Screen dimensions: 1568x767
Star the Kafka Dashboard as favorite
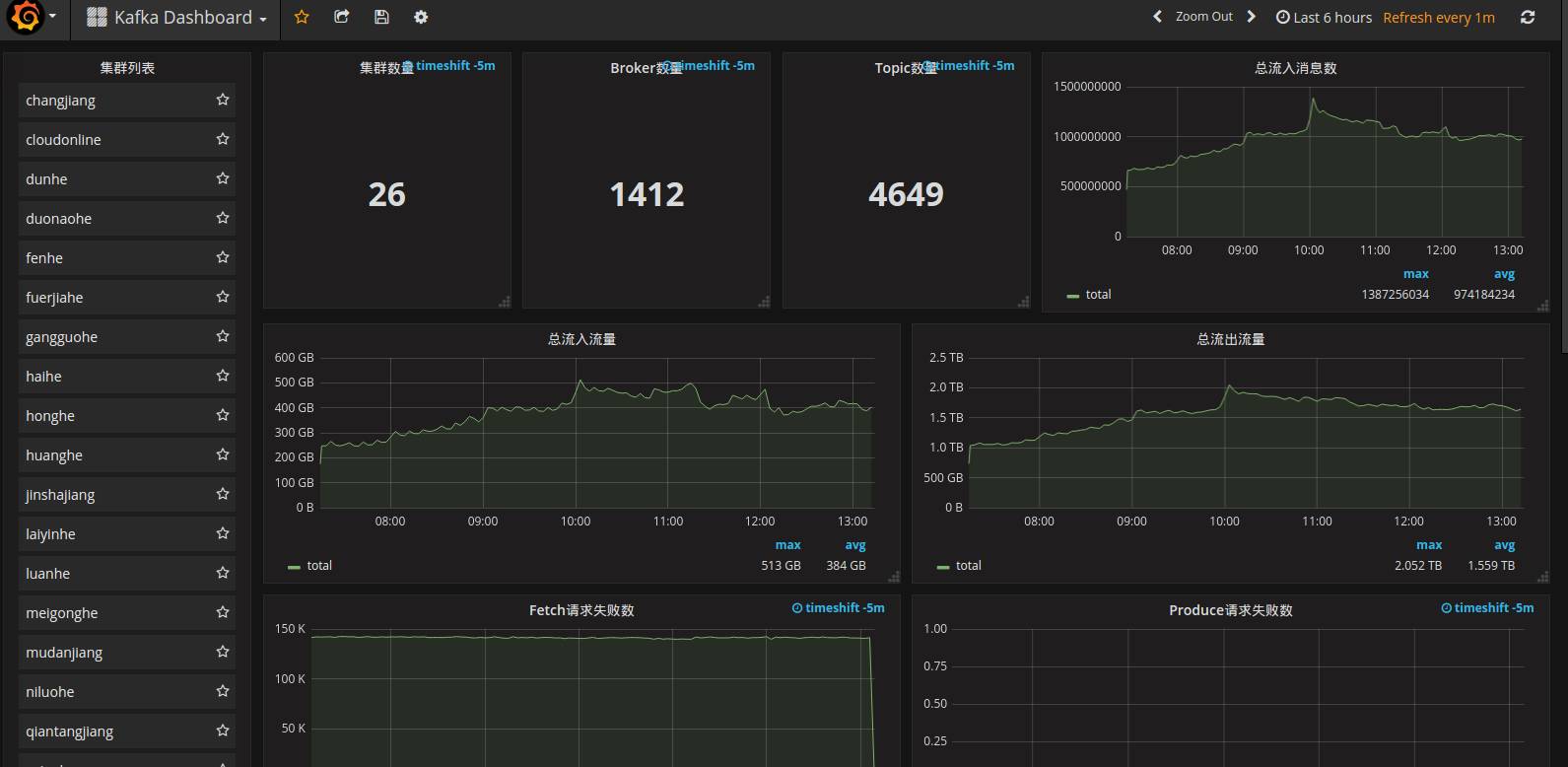coord(302,17)
